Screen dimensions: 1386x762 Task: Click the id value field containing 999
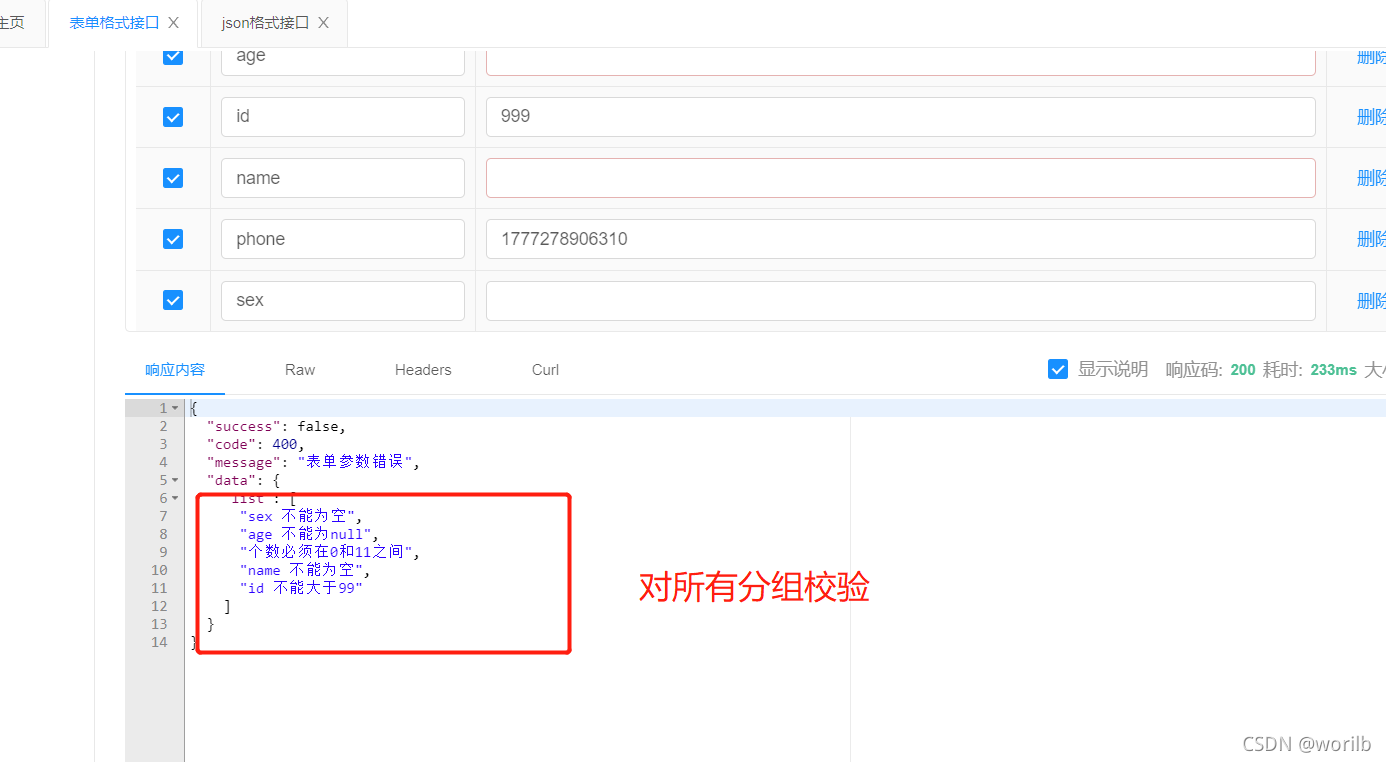[x=901, y=117]
